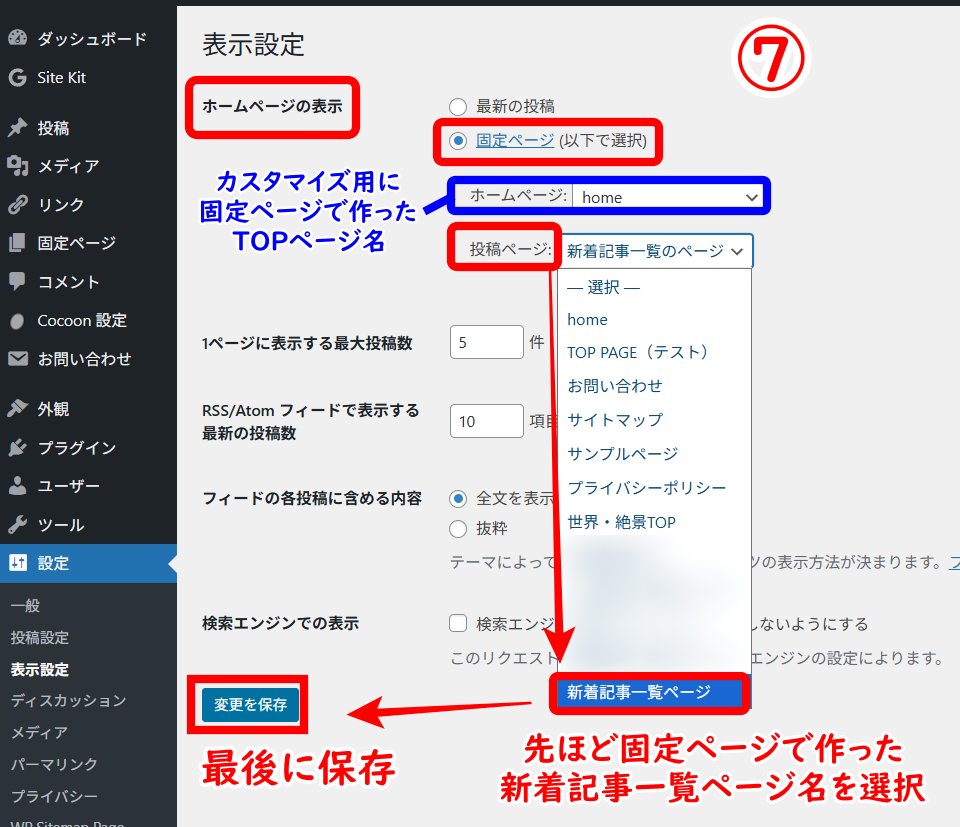960x827 pixels.
Task: Click the RSS feed post count field
Action: coord(487,421)
